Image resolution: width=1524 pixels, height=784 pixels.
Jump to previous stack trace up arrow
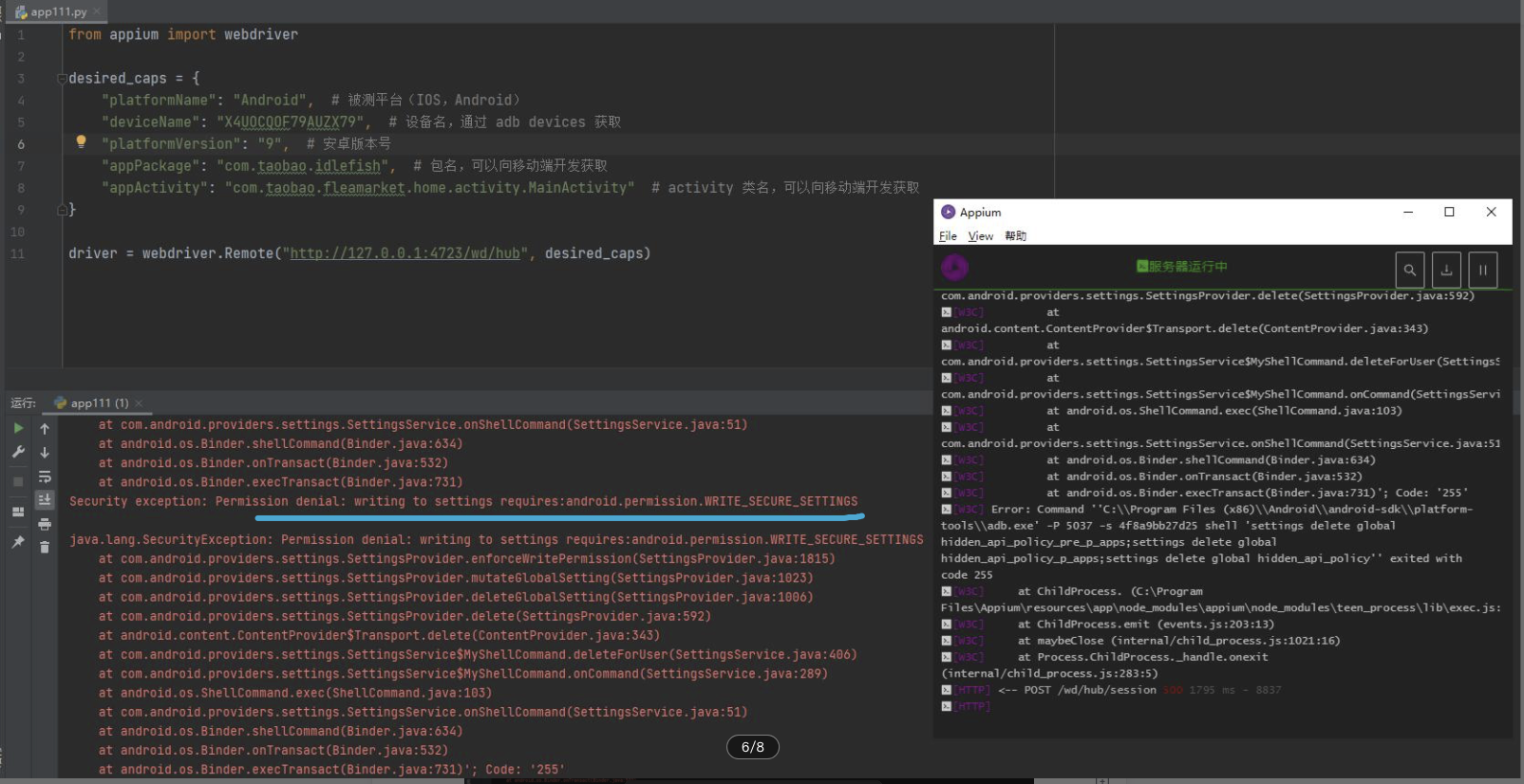45,429
